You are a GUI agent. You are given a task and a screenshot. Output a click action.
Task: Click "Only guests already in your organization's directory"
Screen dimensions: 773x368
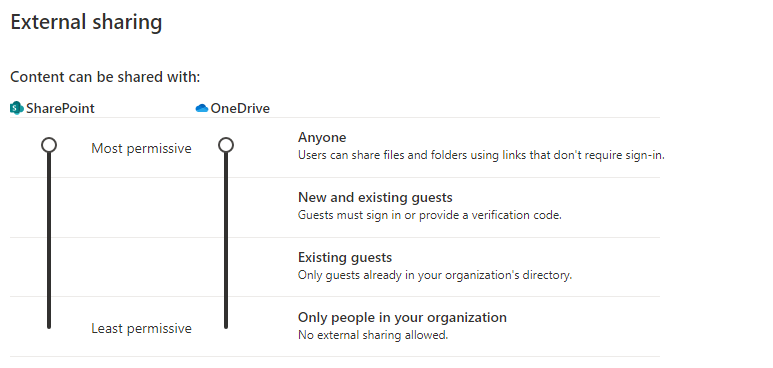point(435,275)
